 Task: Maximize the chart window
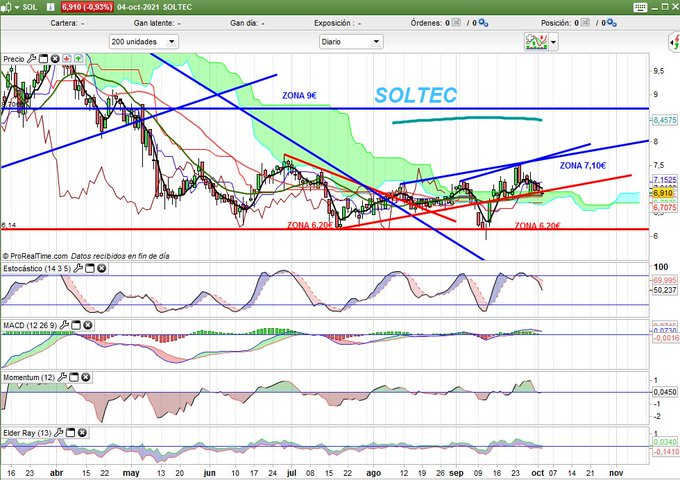tap(666, 7)
